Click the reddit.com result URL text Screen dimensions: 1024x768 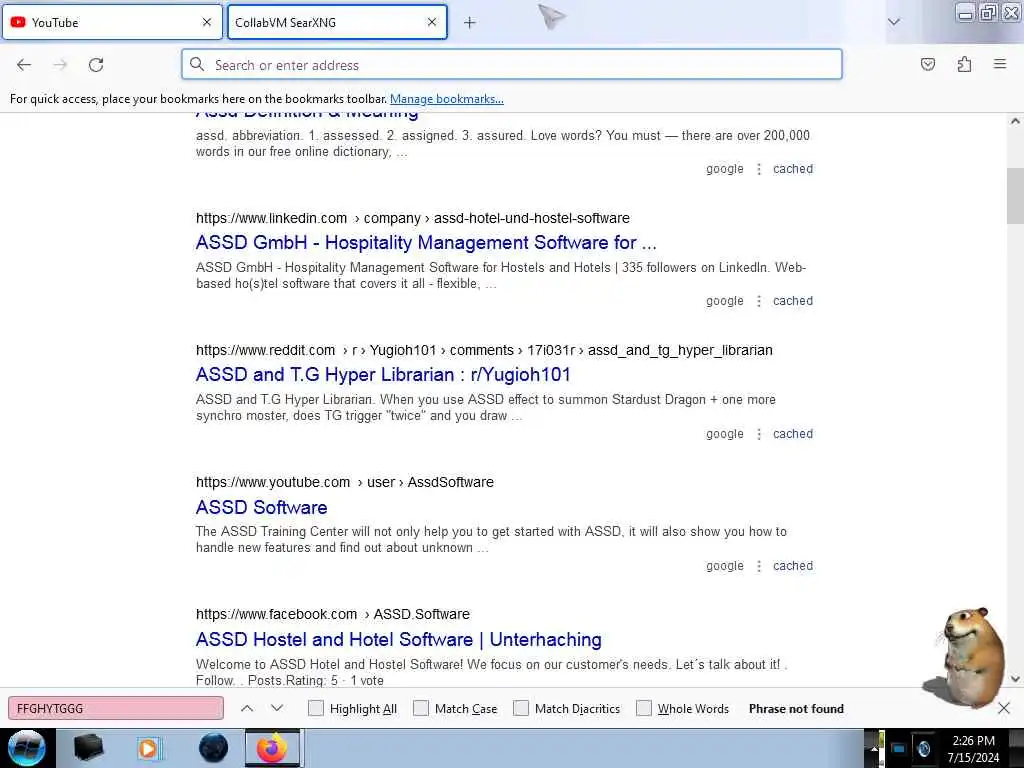click(x=484, y=351)
